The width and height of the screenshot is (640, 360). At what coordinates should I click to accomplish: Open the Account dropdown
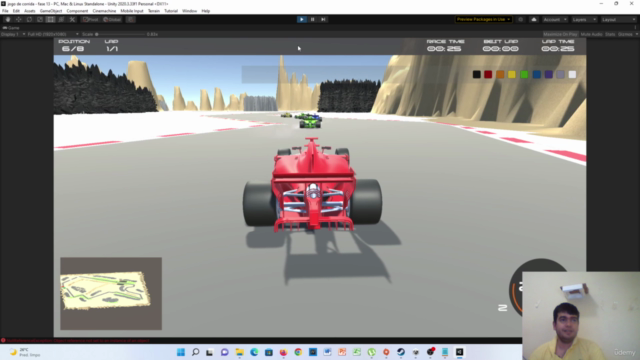pyautogui.click(x=555, y=19)
